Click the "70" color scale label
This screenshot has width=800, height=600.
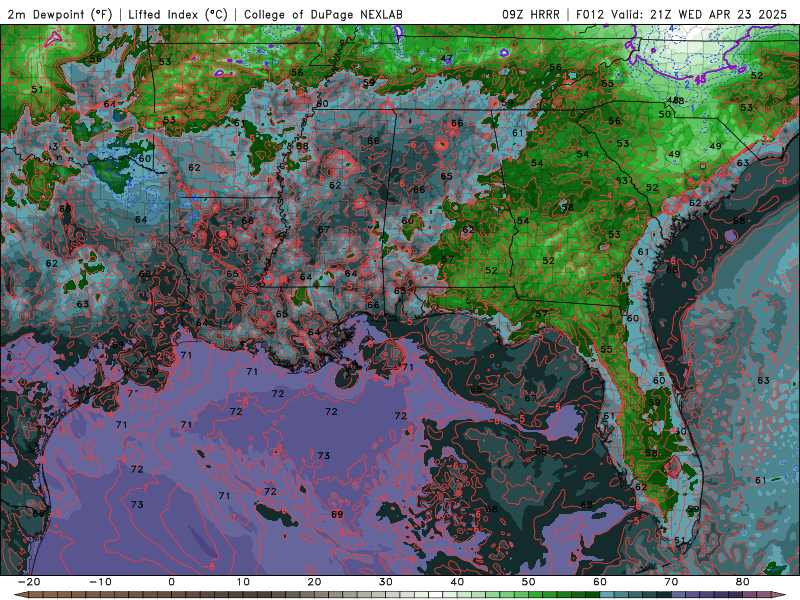click(x=671, y=582)
